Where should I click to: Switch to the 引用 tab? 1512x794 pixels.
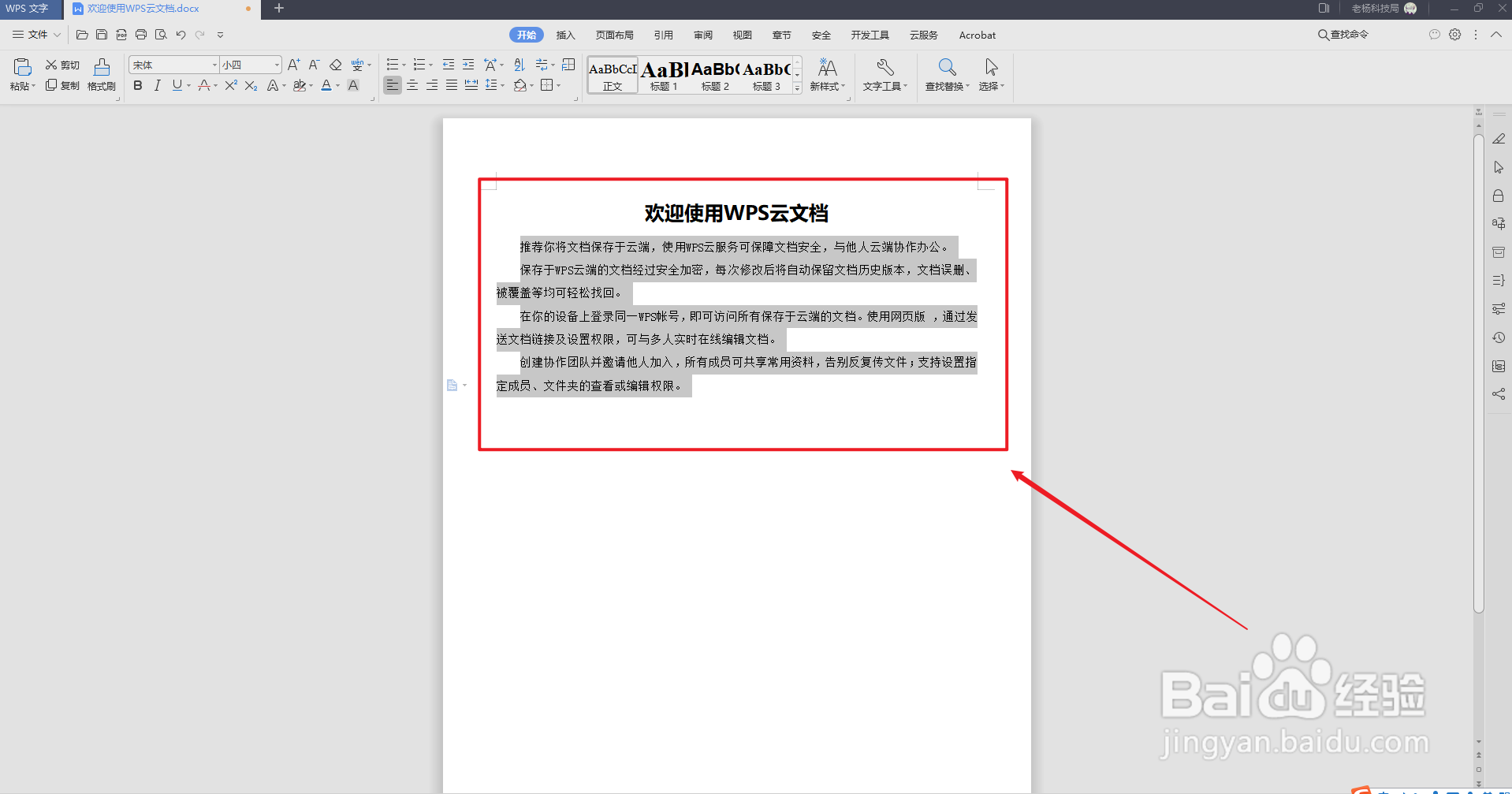(x=663, y=35)
